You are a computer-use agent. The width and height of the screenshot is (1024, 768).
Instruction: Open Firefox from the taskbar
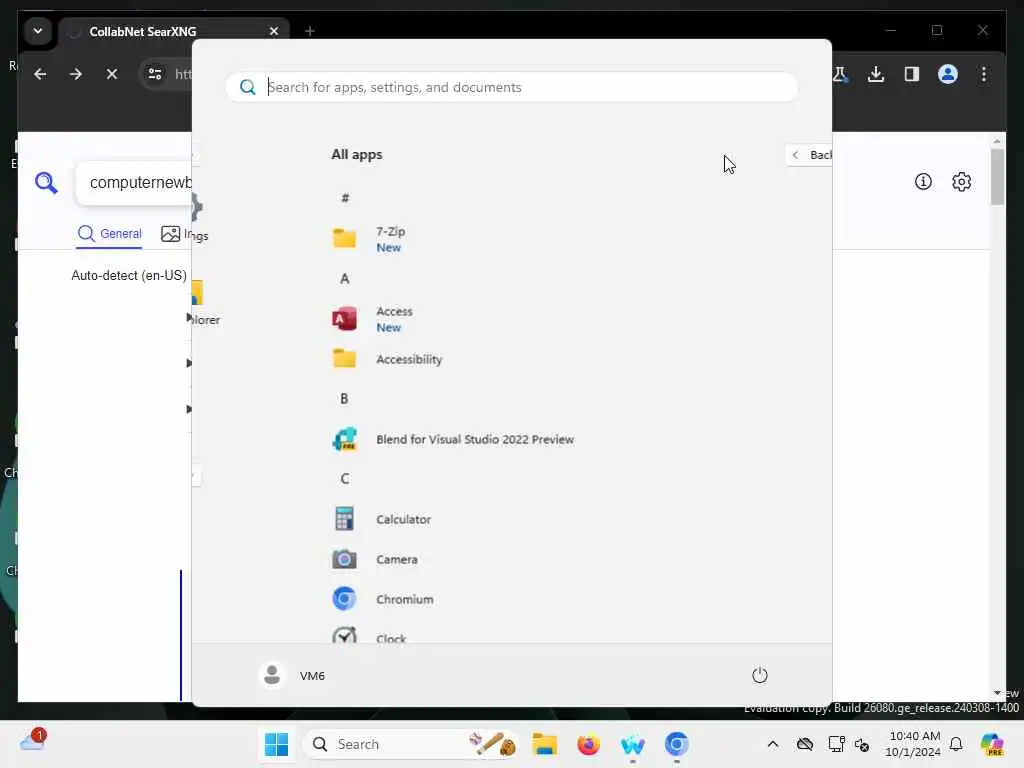[x=588, y=744]
